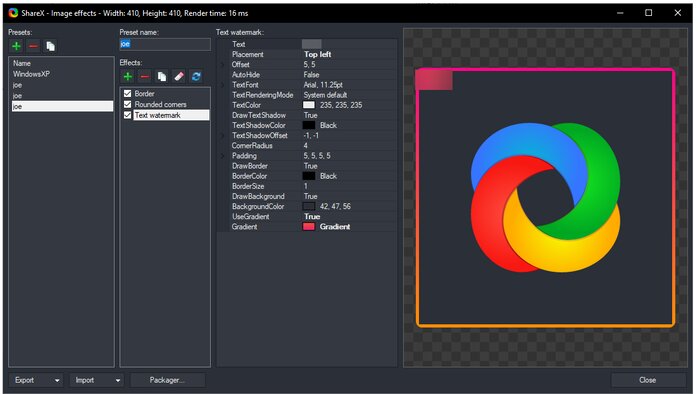The width and height of the screenshot is (700, 394).
Task: Add a new preset with green plus
Action: point(17,46)
